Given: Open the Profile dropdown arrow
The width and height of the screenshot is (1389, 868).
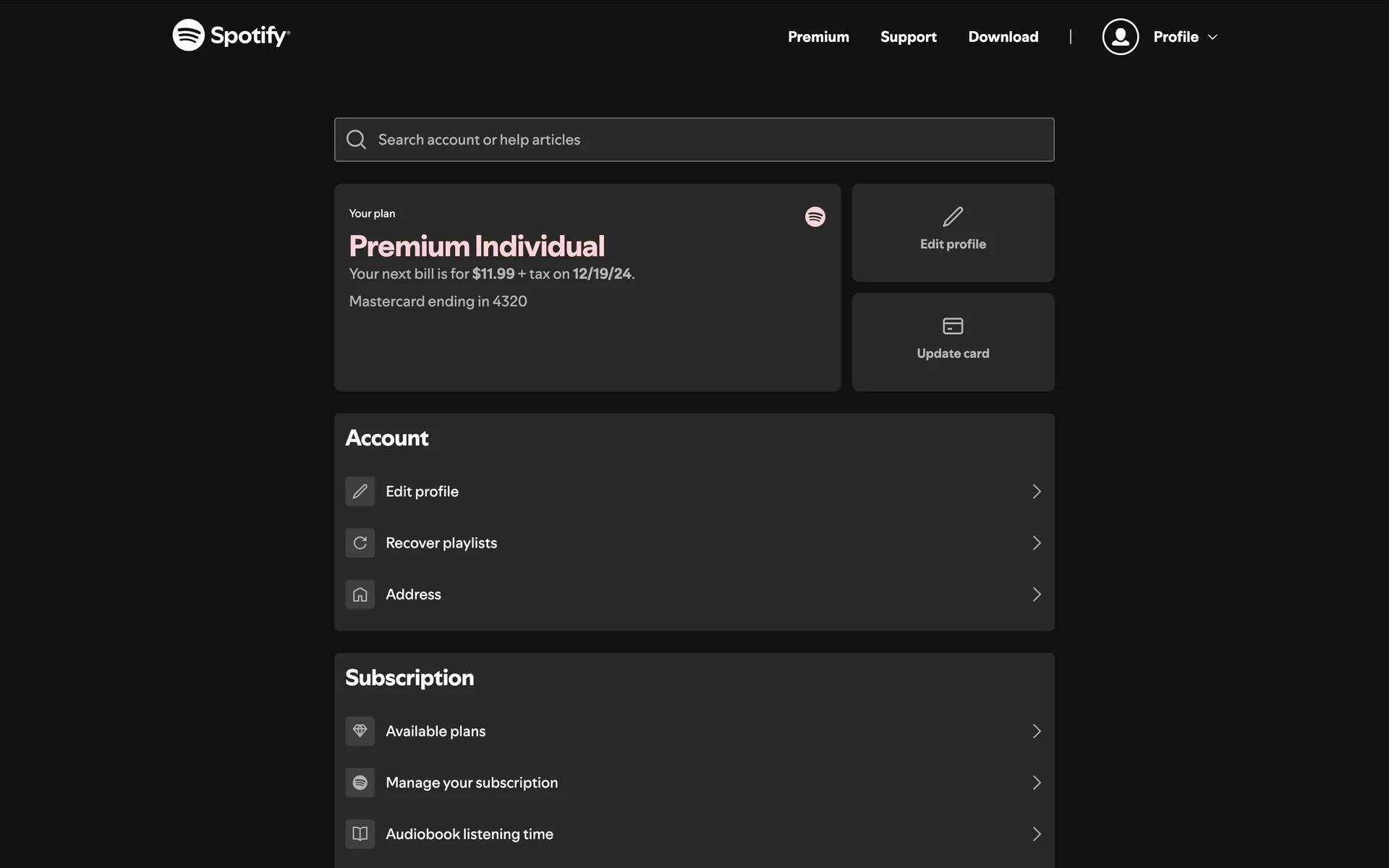Looking at the screenshot, I should click(x=1212, y=37).
